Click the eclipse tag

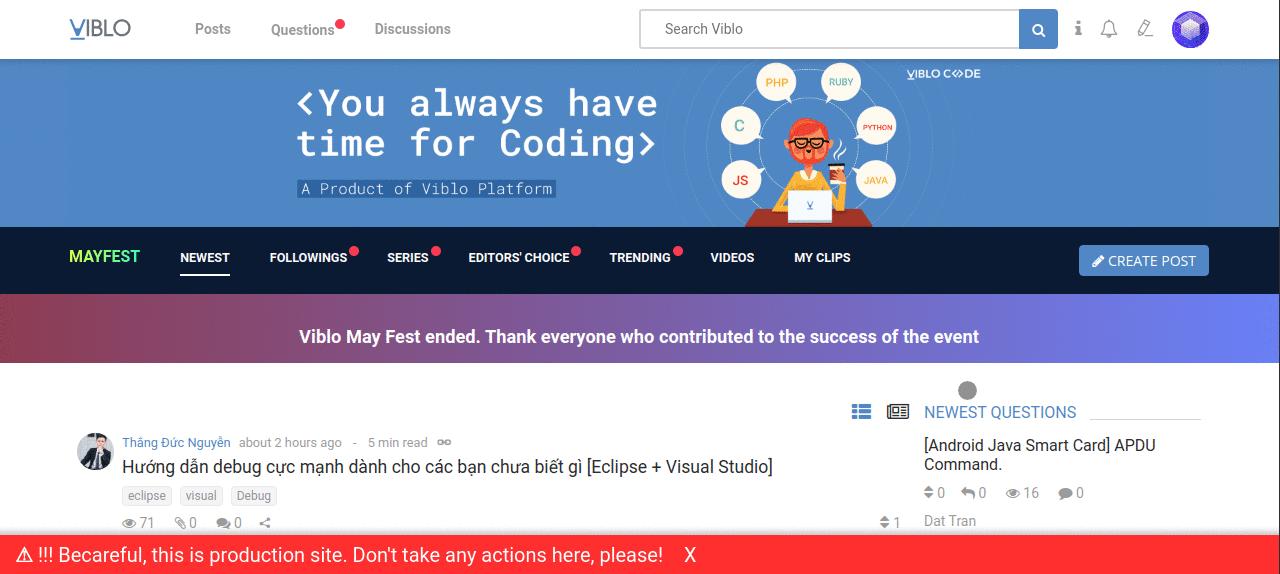point(147,496)
